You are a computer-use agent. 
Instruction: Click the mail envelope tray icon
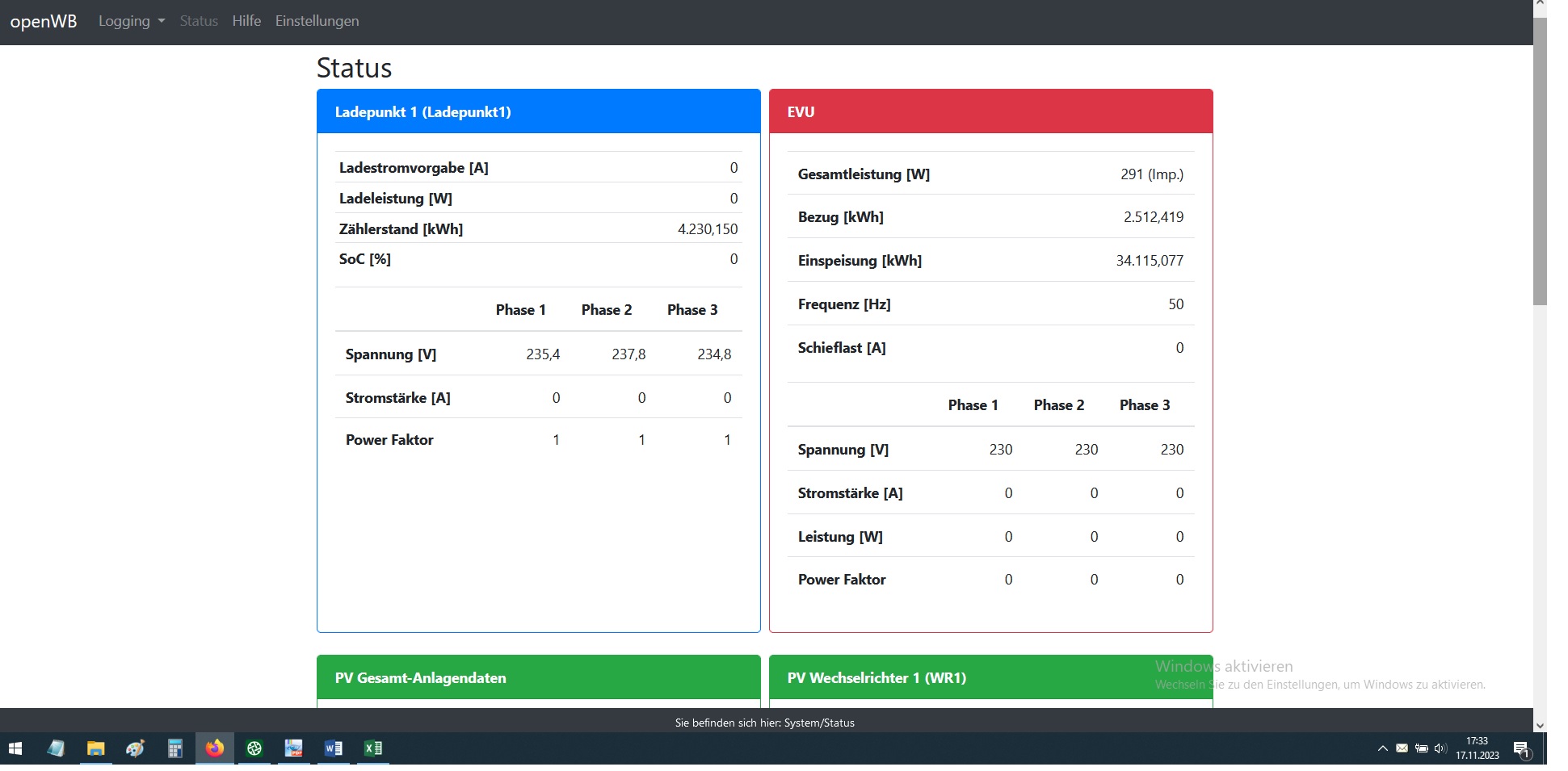[x=1402, y=748]
